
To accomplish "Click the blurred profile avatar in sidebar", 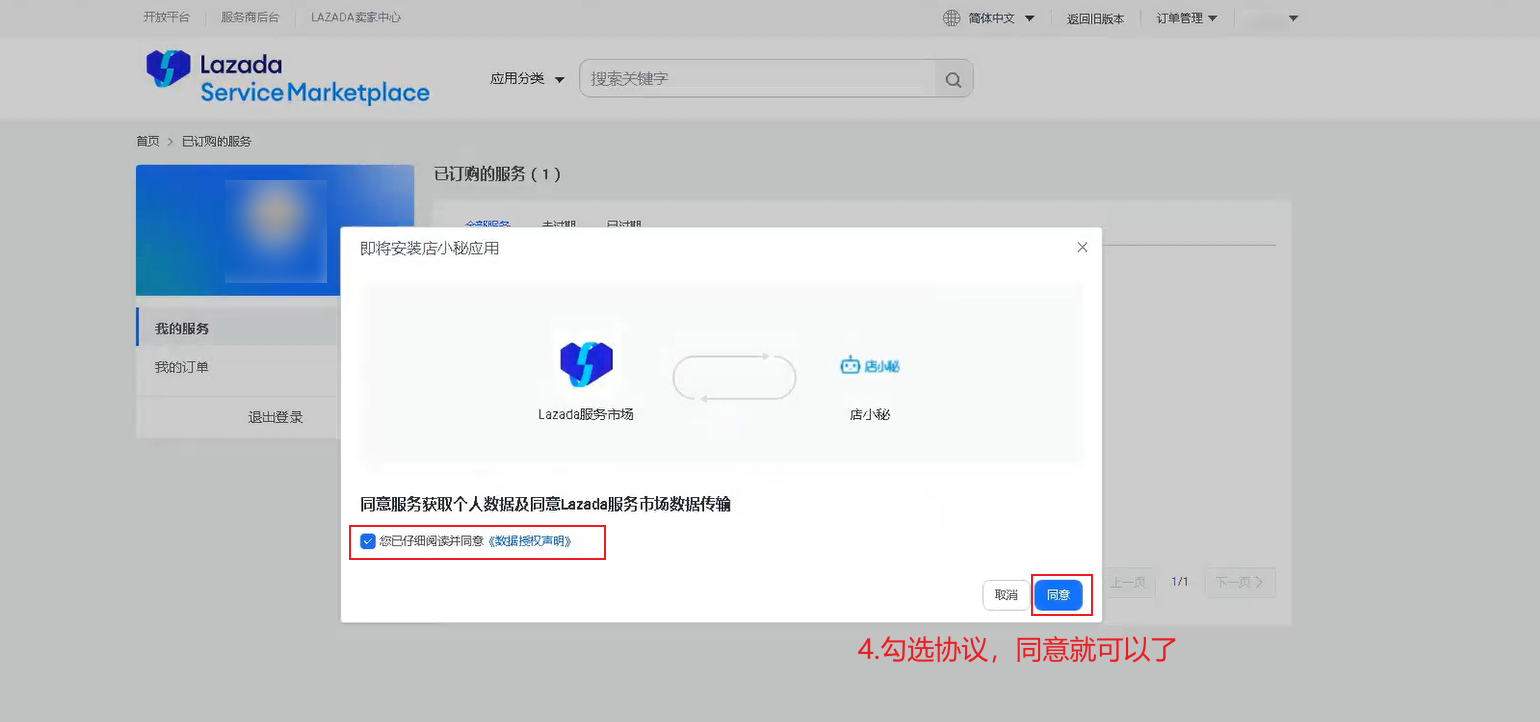I will tap(275, 230).
